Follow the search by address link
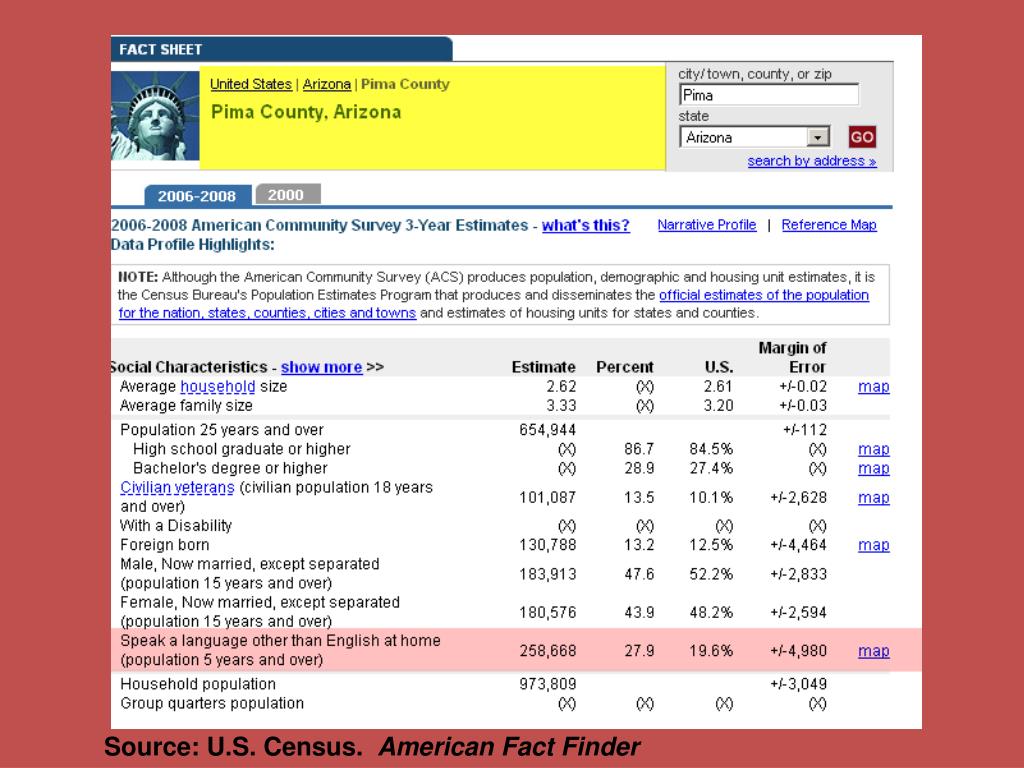 [812, 161]
